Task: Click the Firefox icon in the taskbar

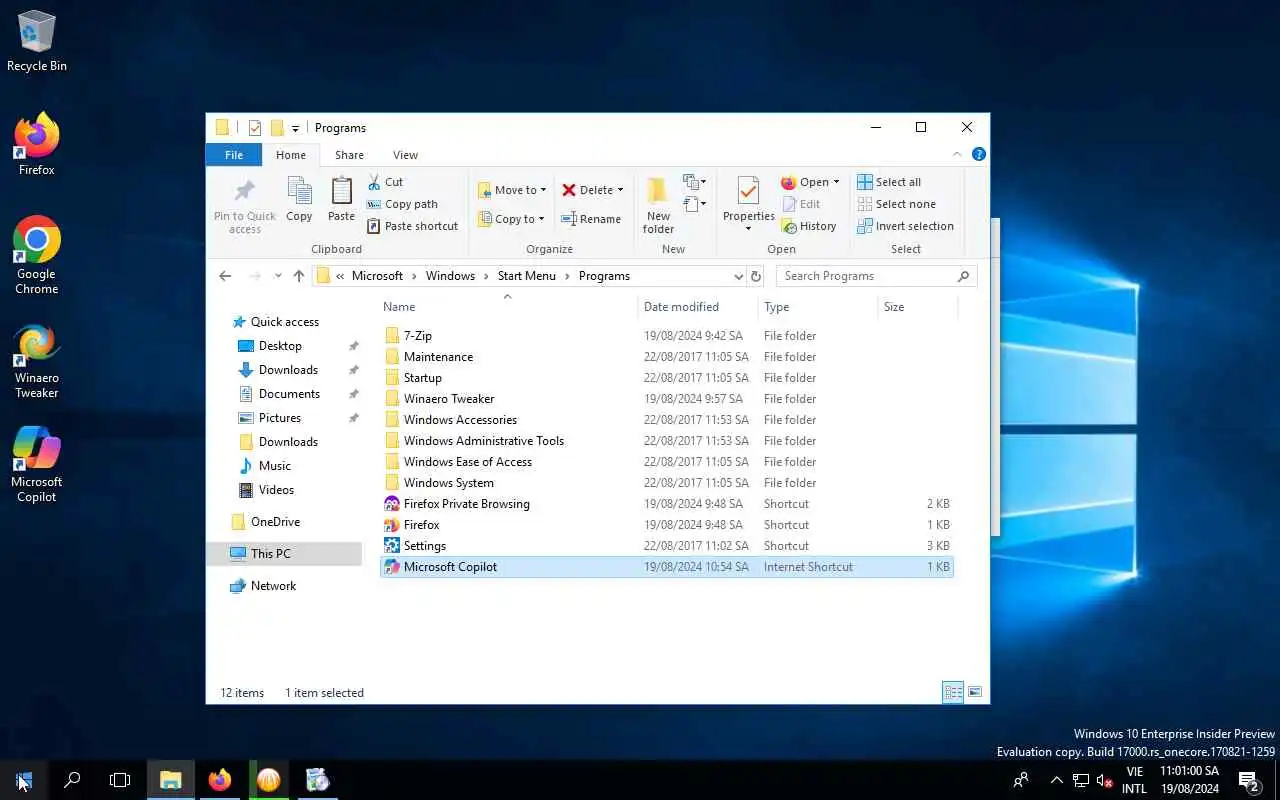Action: pyautogui.click(x=220, y=780)
